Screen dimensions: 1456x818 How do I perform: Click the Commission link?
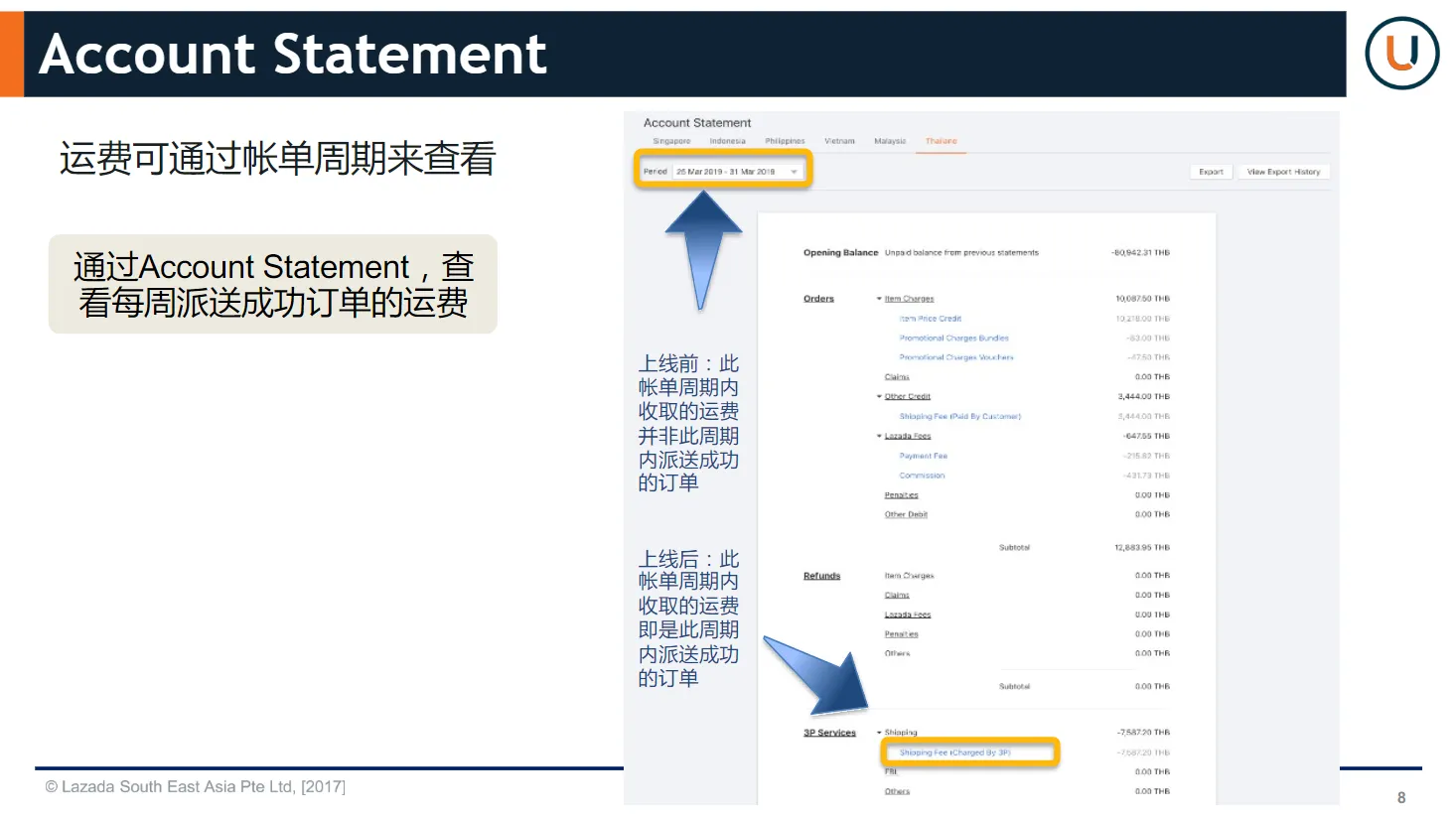point(922,476)
